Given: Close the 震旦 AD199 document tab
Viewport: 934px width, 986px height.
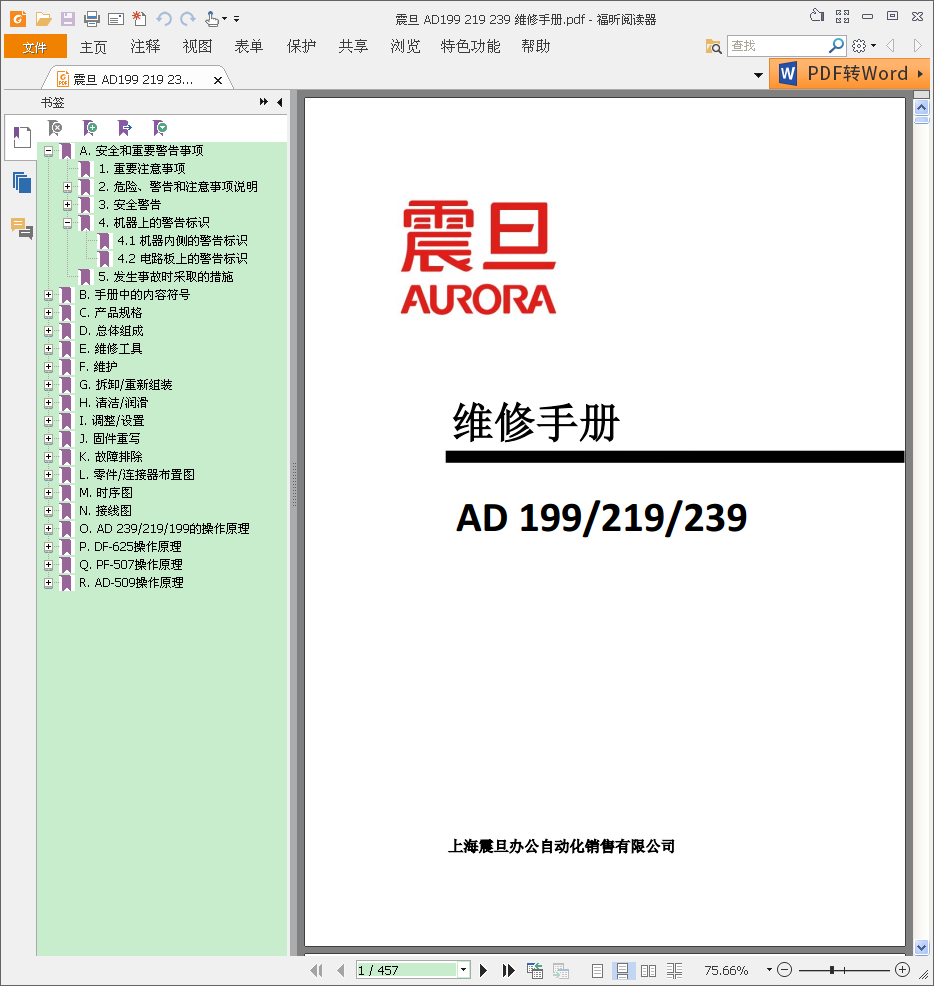Looking at the screenshot, I should coord(218,80).
